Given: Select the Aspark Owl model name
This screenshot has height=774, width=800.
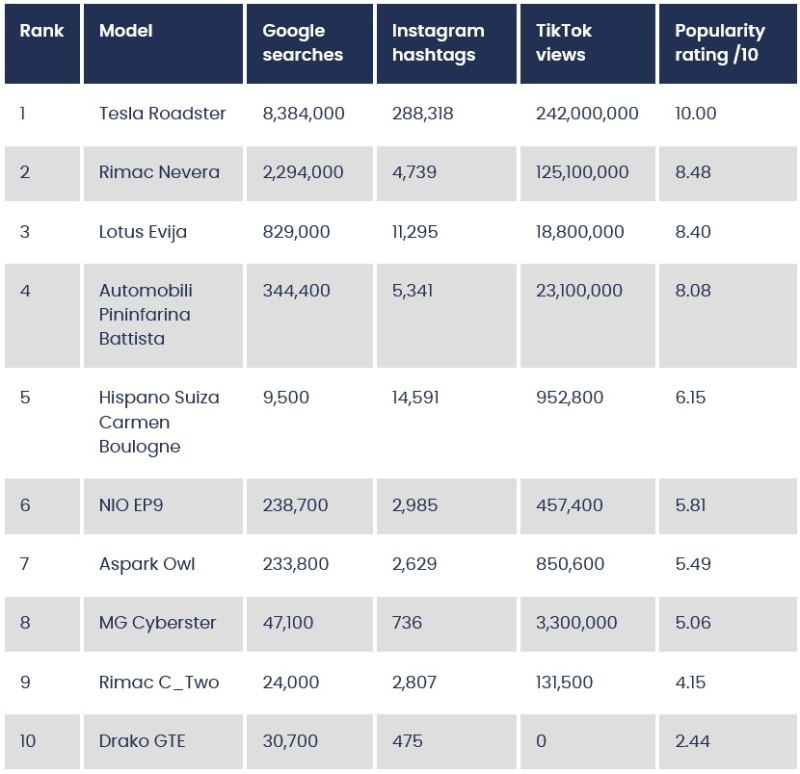Looking at the screenshot, I should pyautogui.click(x=147, y=564).
